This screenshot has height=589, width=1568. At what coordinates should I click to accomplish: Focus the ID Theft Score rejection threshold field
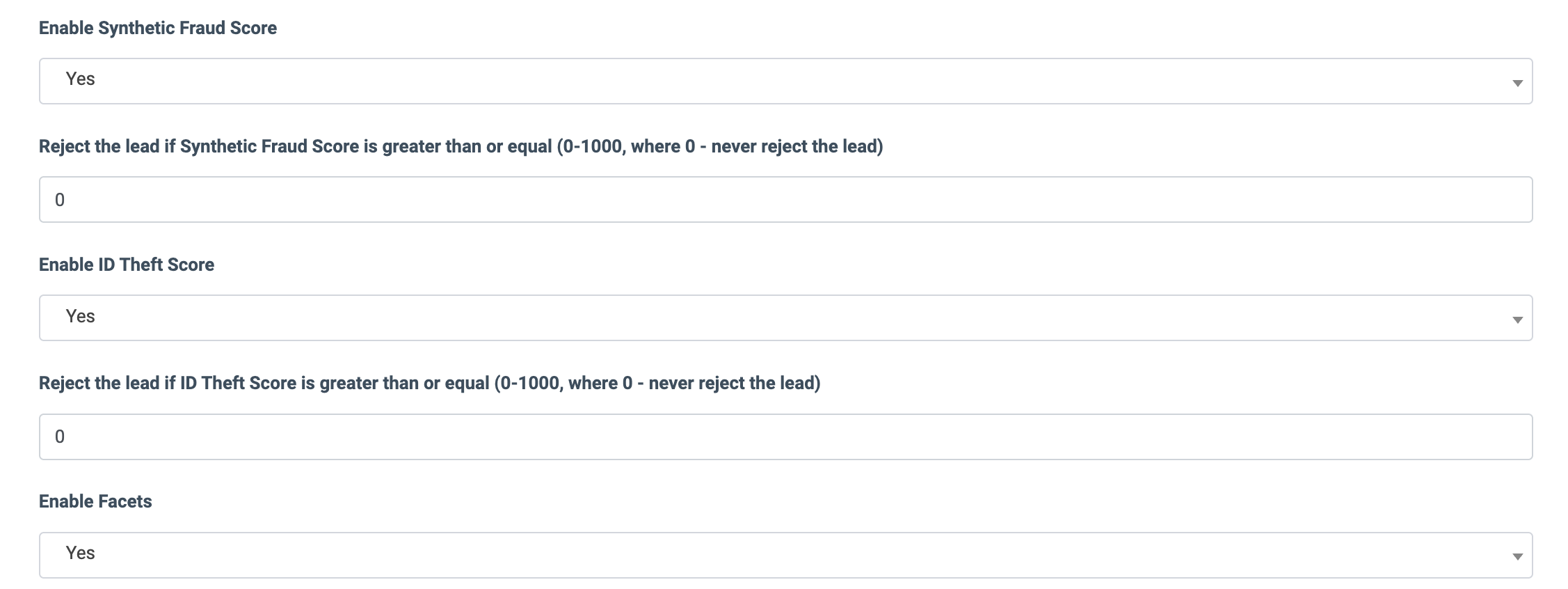tap(785, 437)
